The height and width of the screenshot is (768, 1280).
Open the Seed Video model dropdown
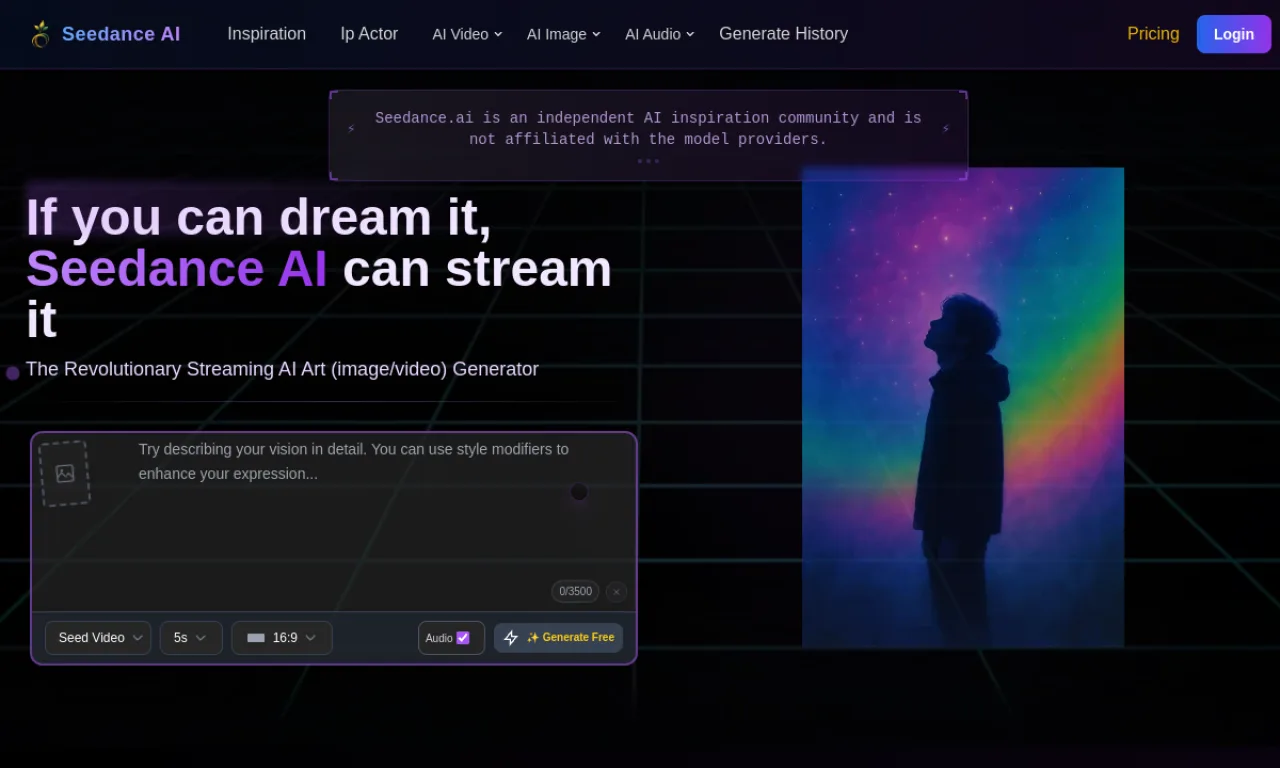(x=98, y=638)
